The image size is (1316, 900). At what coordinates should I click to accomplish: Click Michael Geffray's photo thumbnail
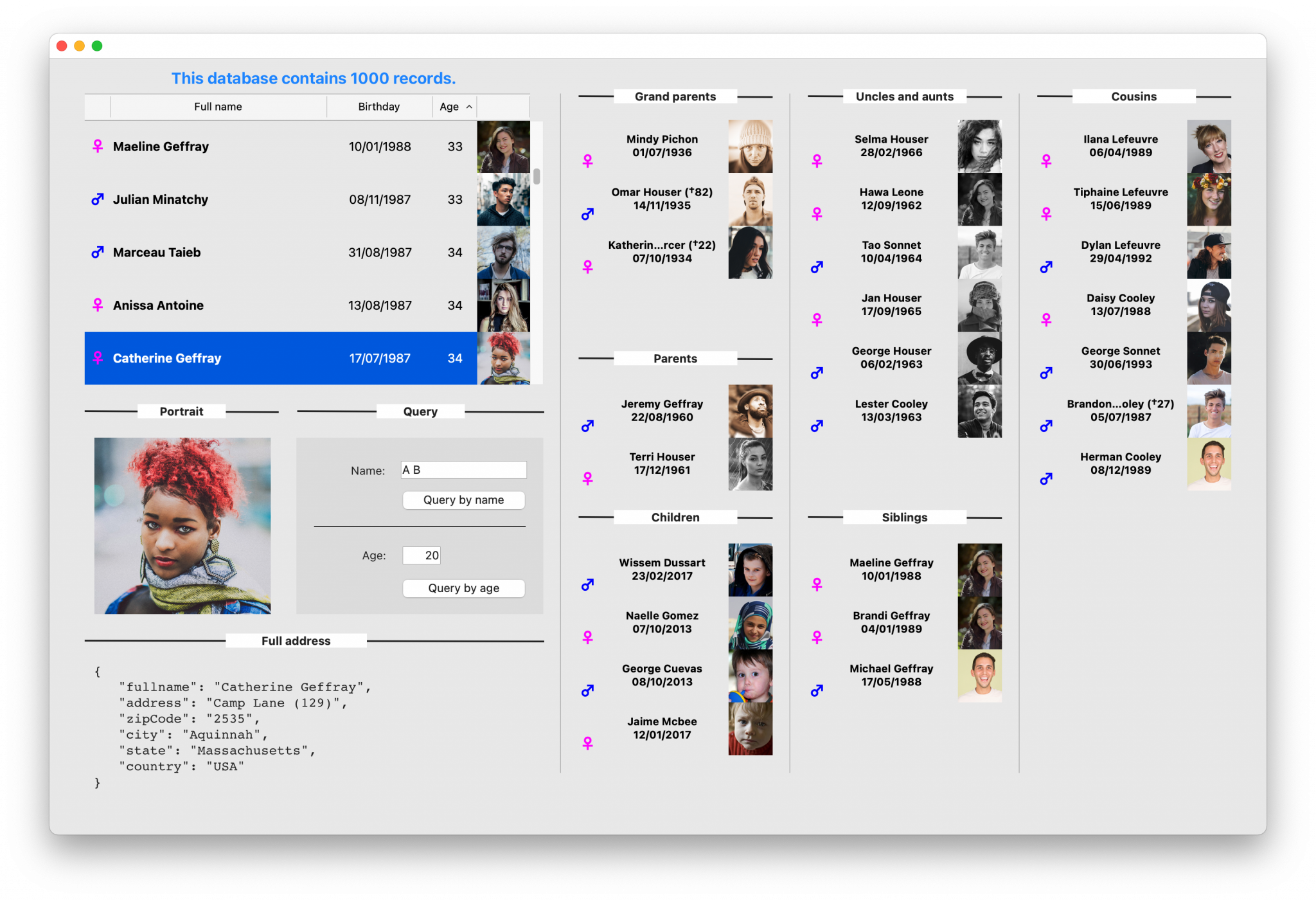(x=980, y=676)
